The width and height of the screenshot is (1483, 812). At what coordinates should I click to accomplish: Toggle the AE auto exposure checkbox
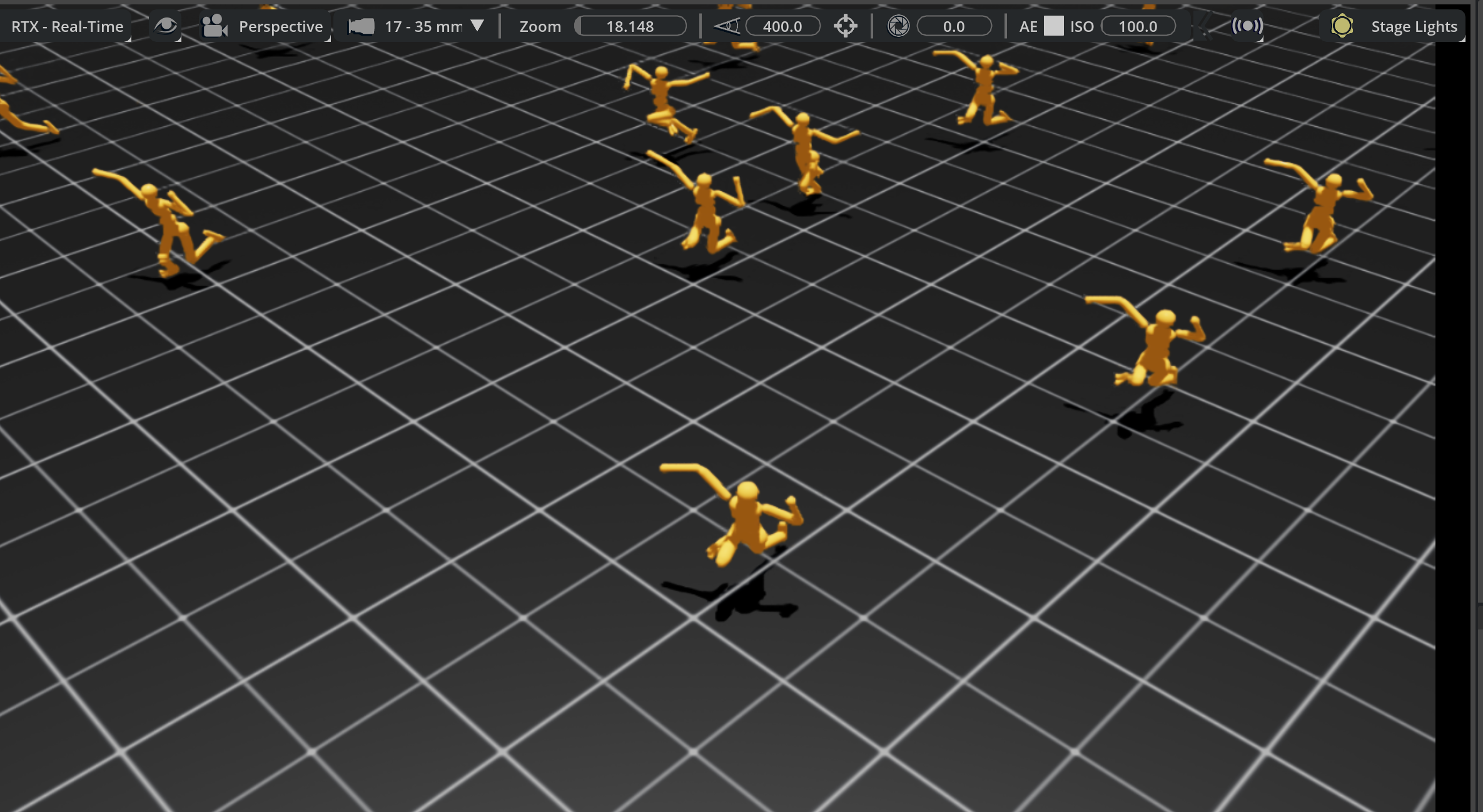click(1053, 26)
